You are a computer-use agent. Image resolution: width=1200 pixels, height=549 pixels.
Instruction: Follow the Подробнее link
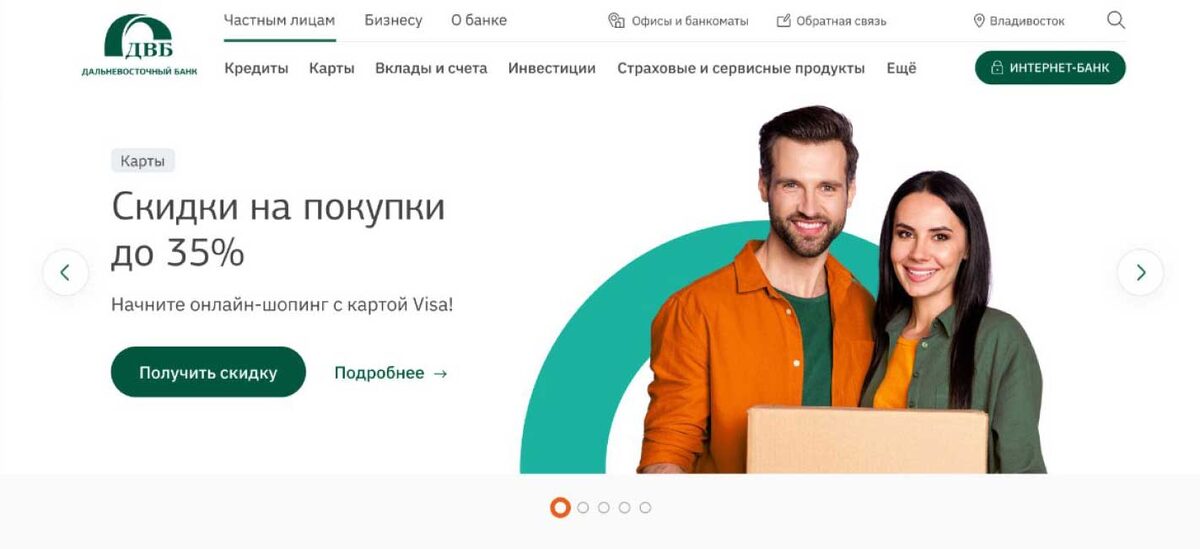391,373
